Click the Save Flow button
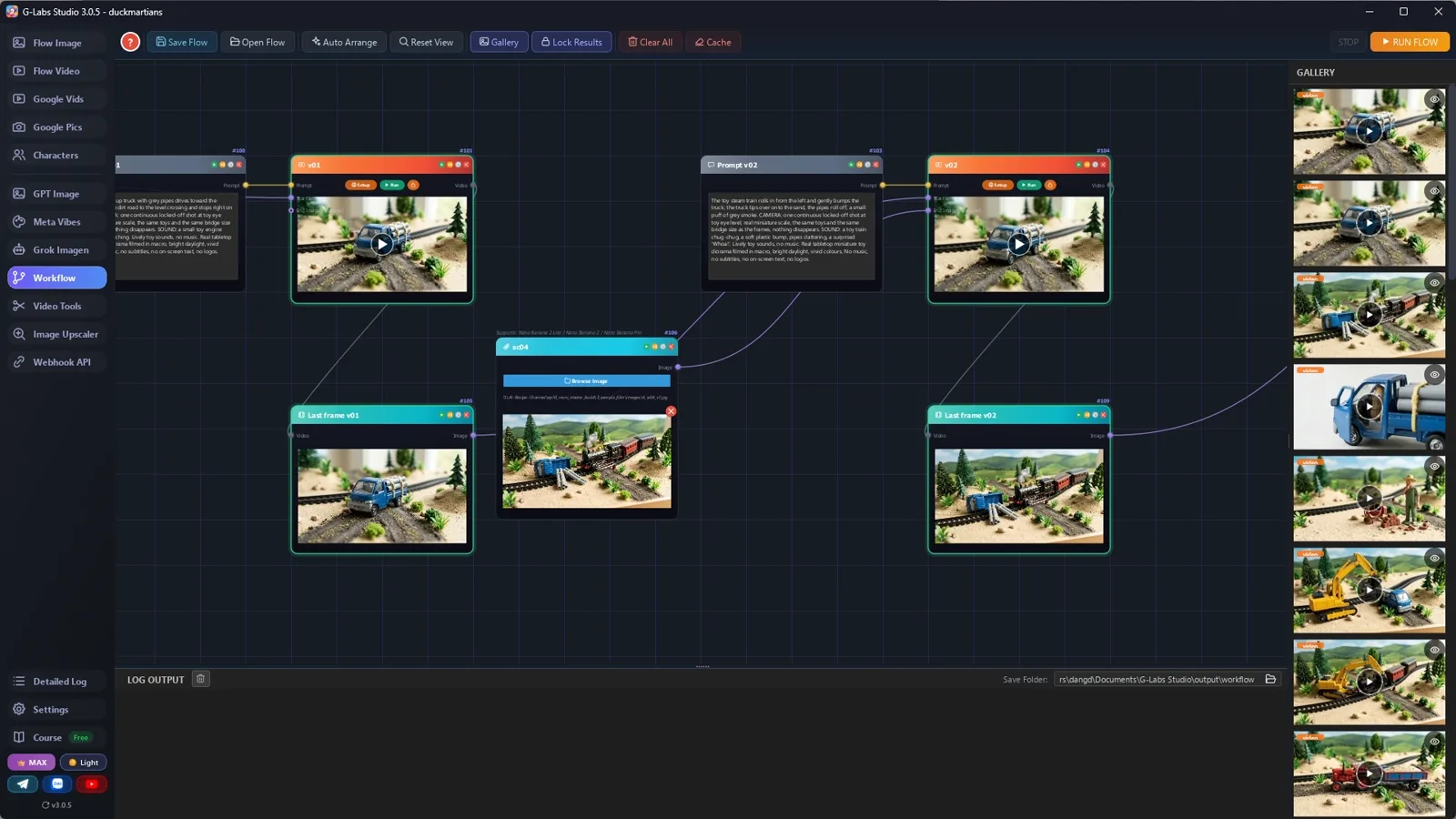The width and height of the screenshot is (1456, 819). (182, 42)
